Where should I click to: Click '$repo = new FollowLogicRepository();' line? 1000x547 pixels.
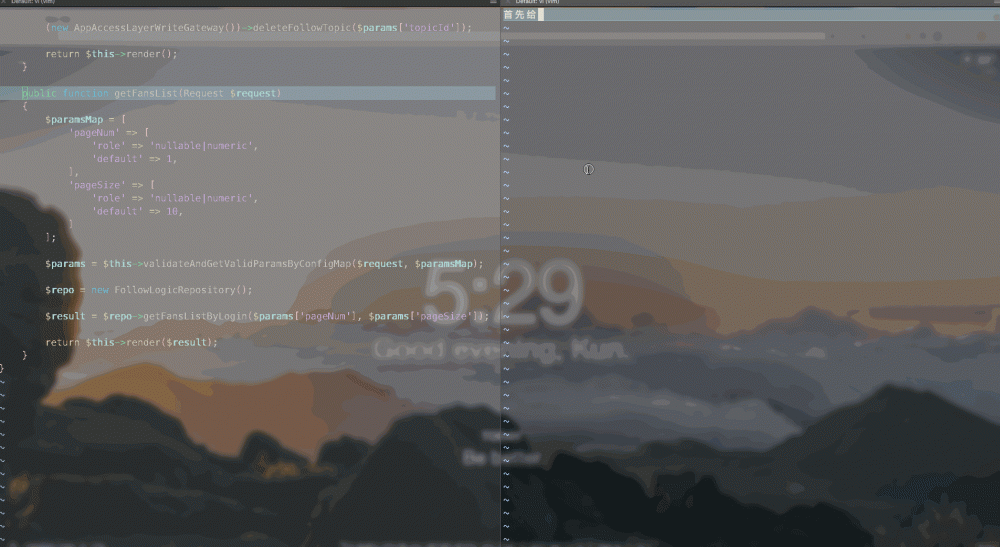point(149,290)
